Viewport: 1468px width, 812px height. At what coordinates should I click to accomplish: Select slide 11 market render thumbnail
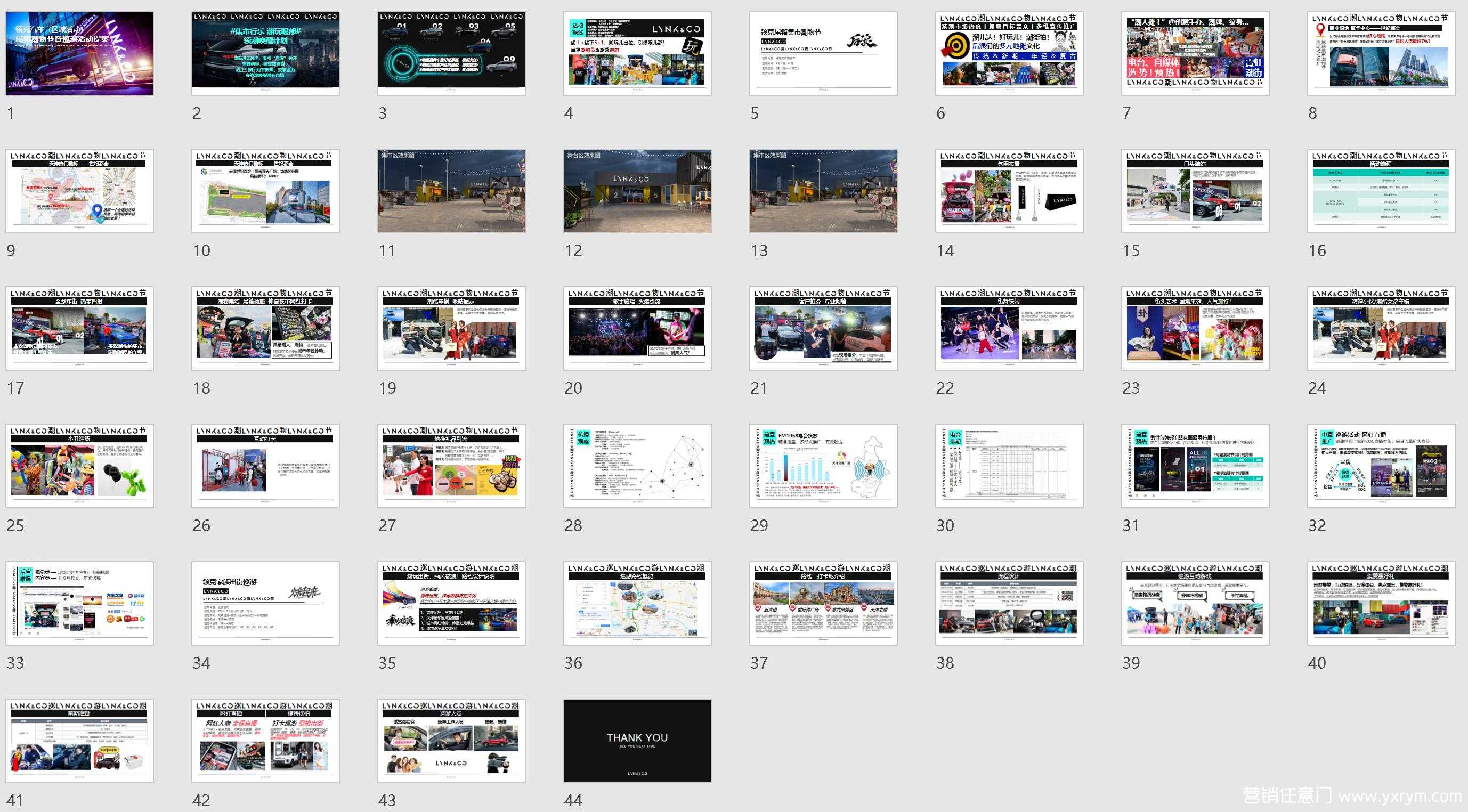[451, 191]
